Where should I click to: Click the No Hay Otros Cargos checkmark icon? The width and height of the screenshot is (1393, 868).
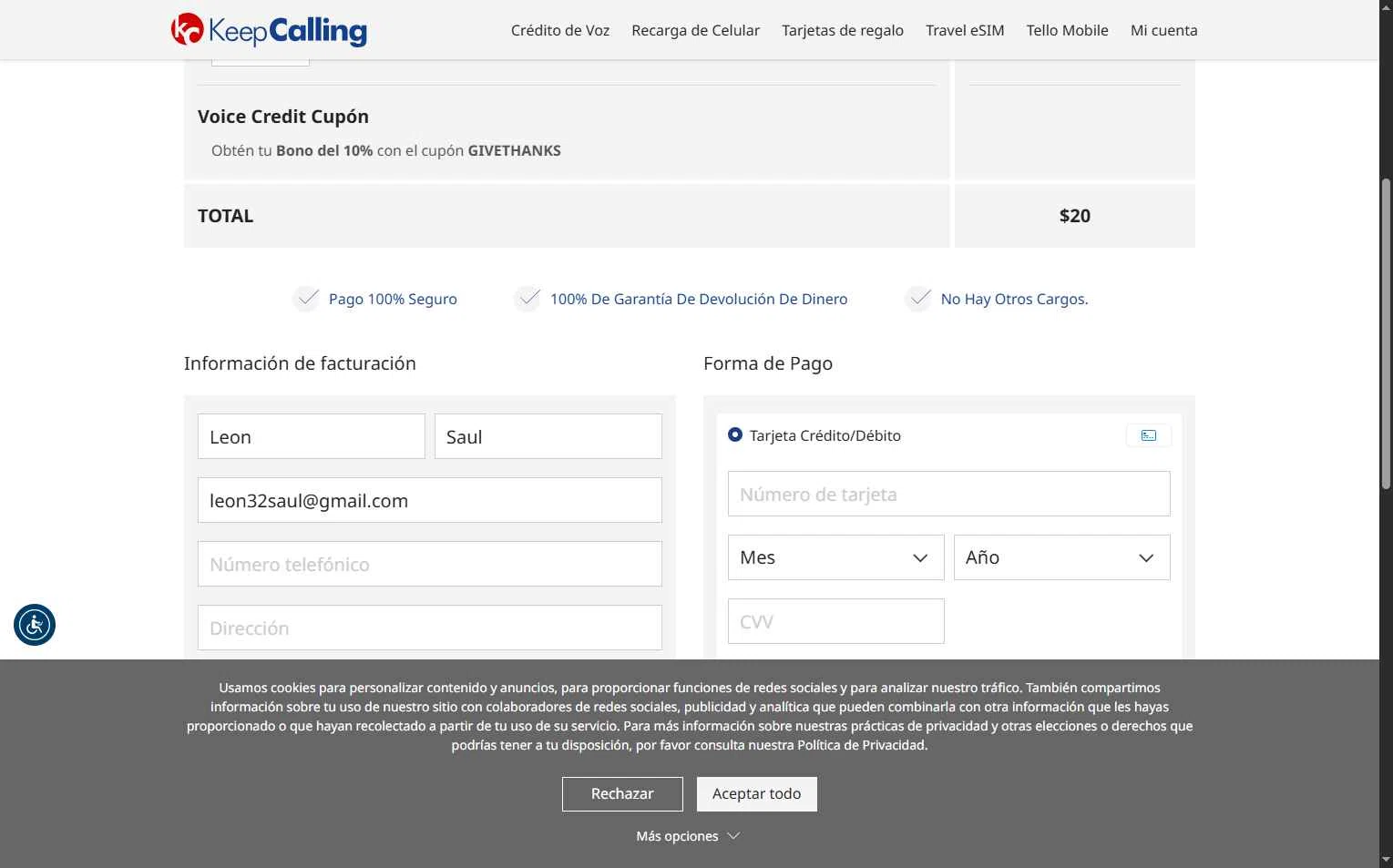click(918, 298)
